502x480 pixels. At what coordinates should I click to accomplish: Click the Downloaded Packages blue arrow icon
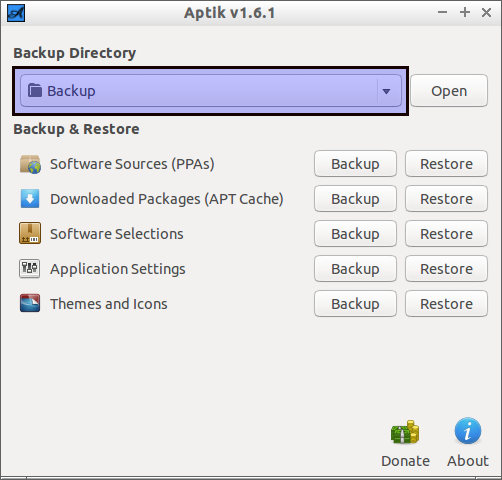[x=30, y=199]
